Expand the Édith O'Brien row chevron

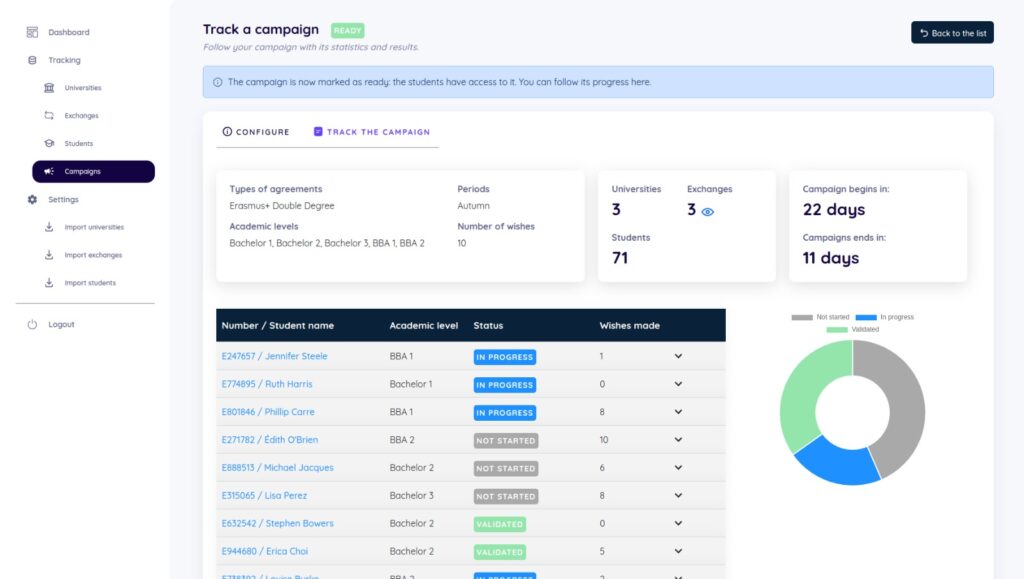click(x=679, y=439)
